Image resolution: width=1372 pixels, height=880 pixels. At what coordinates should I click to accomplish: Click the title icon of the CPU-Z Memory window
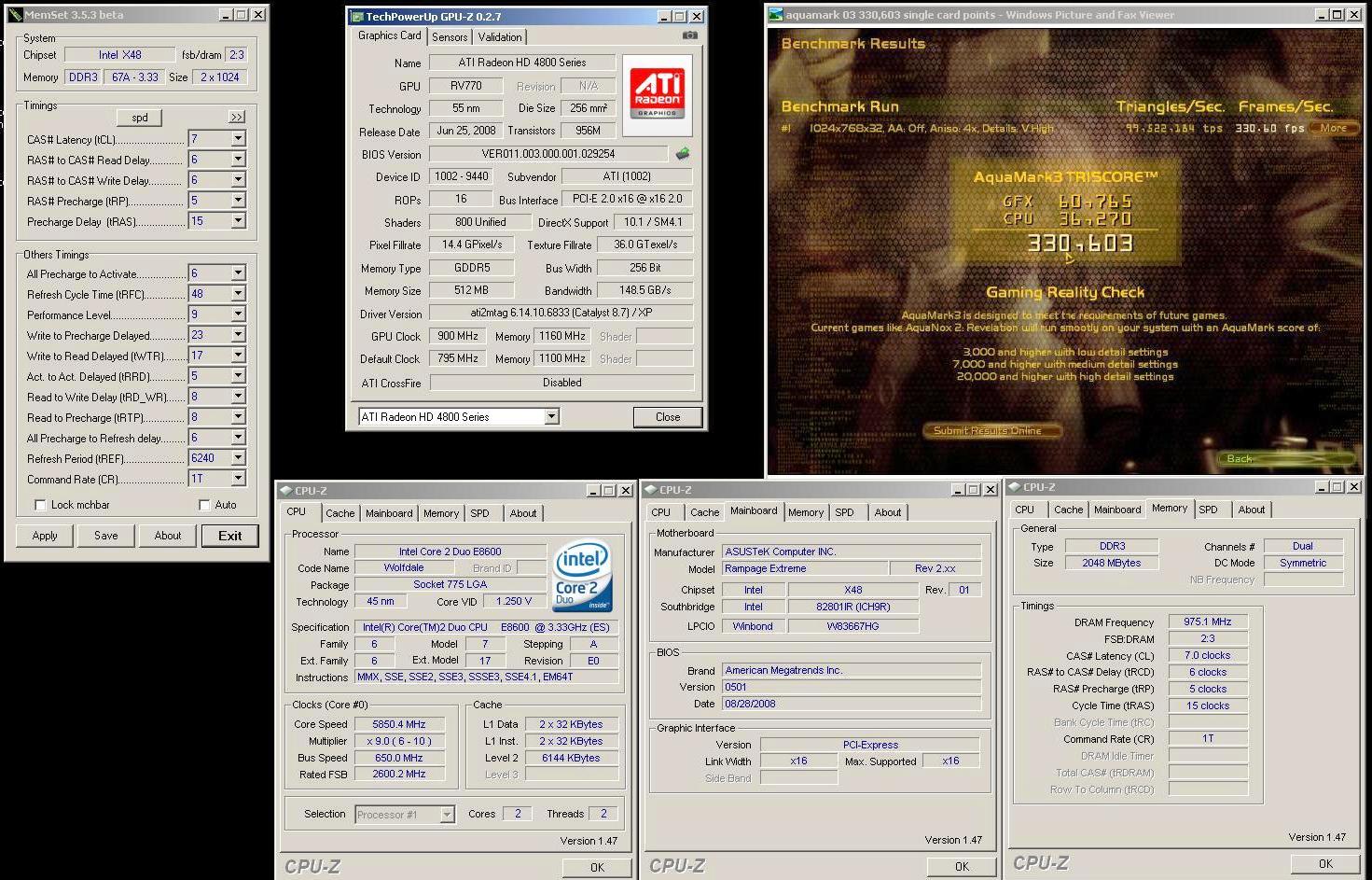1014,486
